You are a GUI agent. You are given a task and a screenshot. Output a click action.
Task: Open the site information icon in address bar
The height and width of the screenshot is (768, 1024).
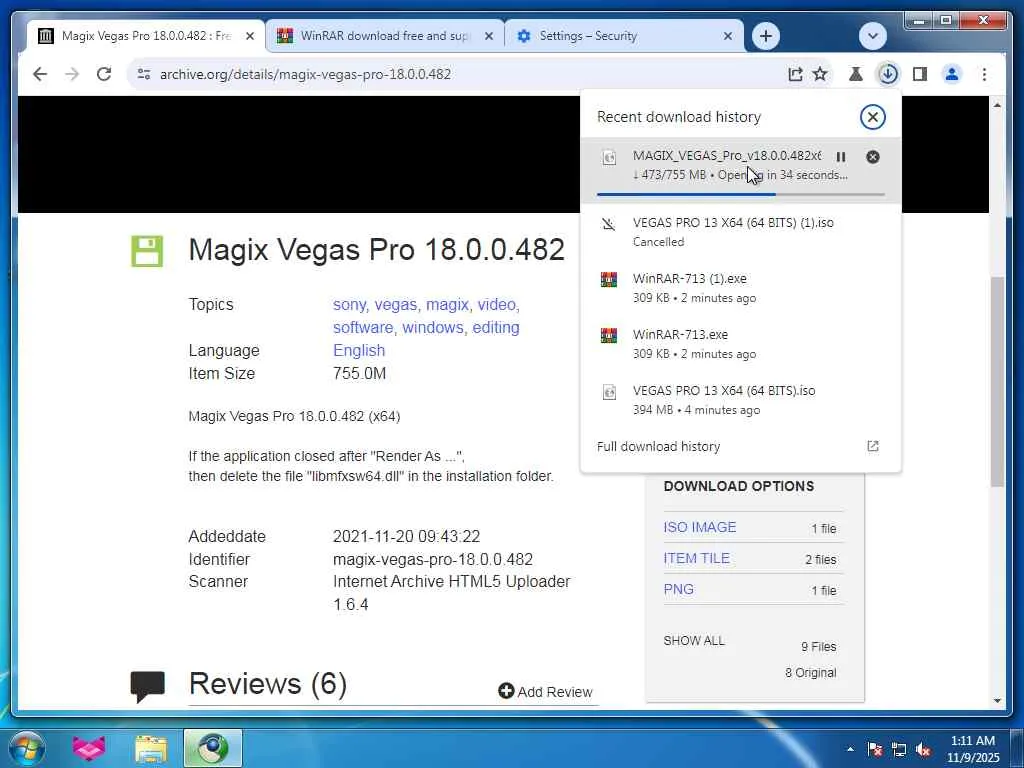[x=144, y=74]
